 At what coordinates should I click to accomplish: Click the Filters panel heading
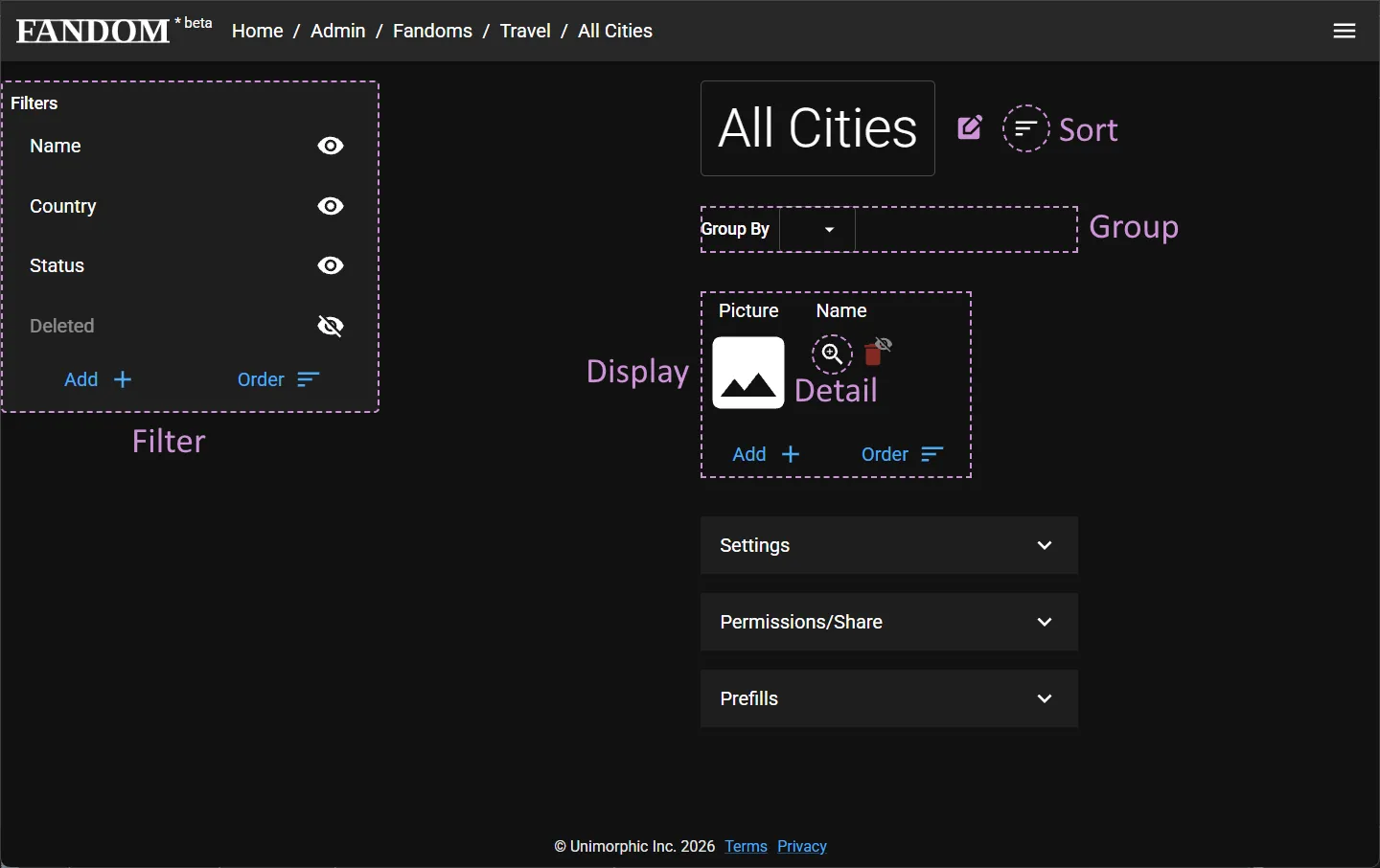pos(34,103)
